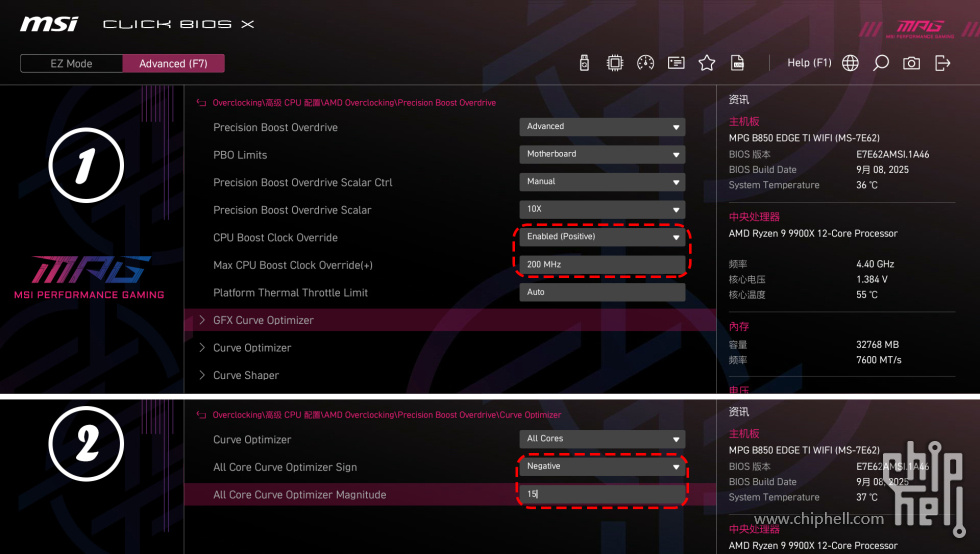Click the upper panel's AMD Ryzen 9 9900X processor text
The height and width of the screenshot is (554, 980).
pos(813,233)
